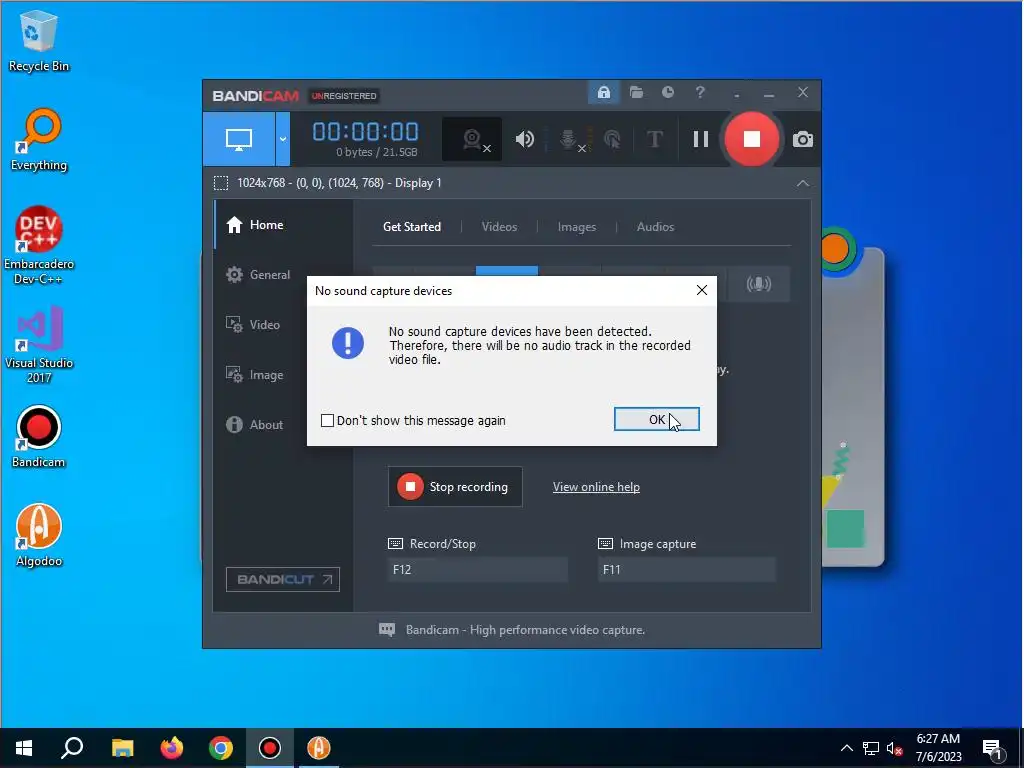Select the Bandicam desktop shortcut
Image resolution: width=1024 pixels, height=768 pixels.
(x=39, y=437)
